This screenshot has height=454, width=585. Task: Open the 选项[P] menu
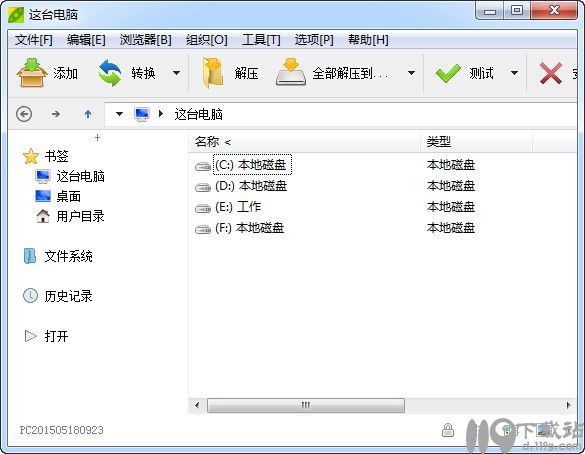click(314, 40)
